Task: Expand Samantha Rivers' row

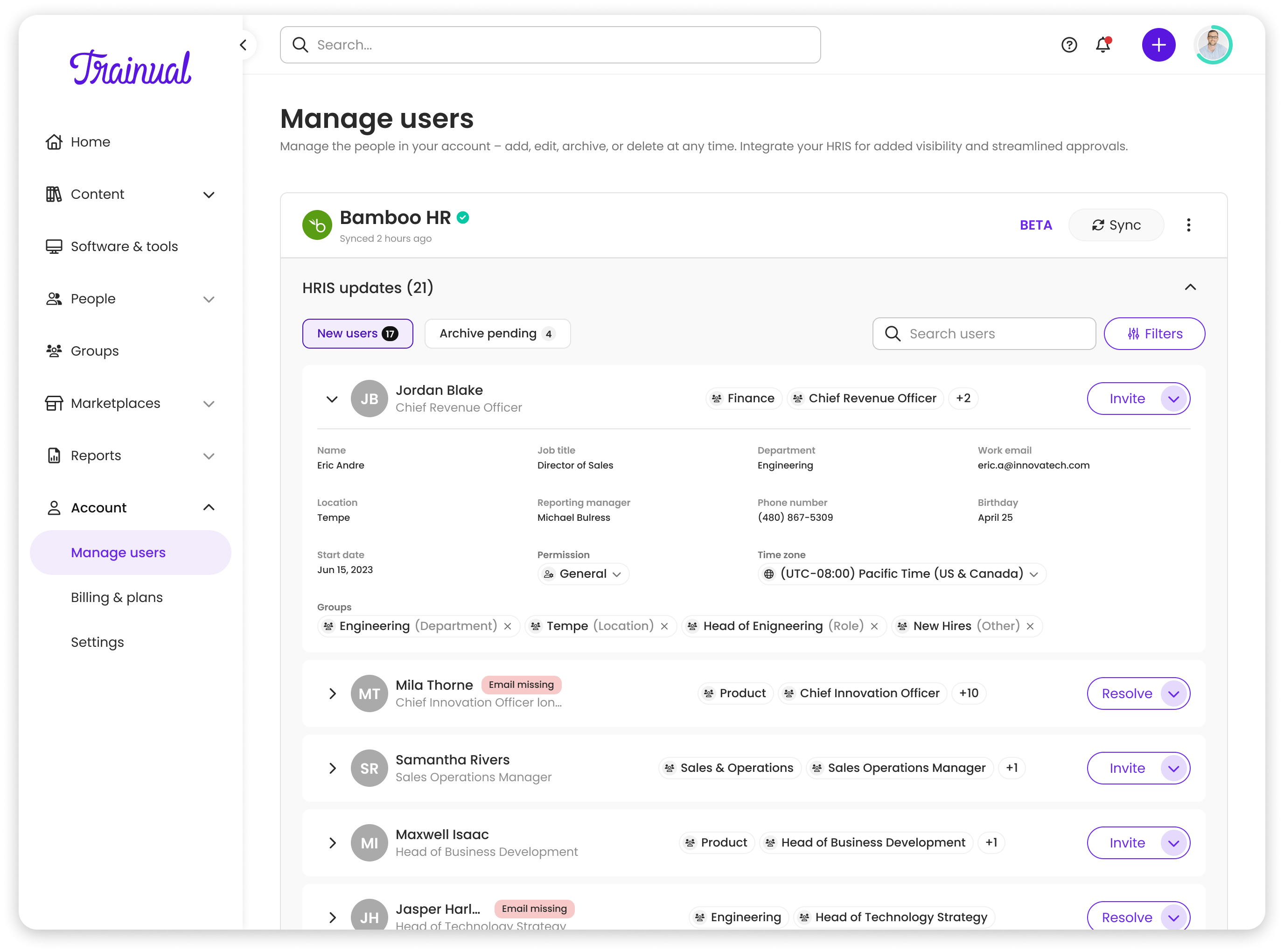Action: (332, 769)
